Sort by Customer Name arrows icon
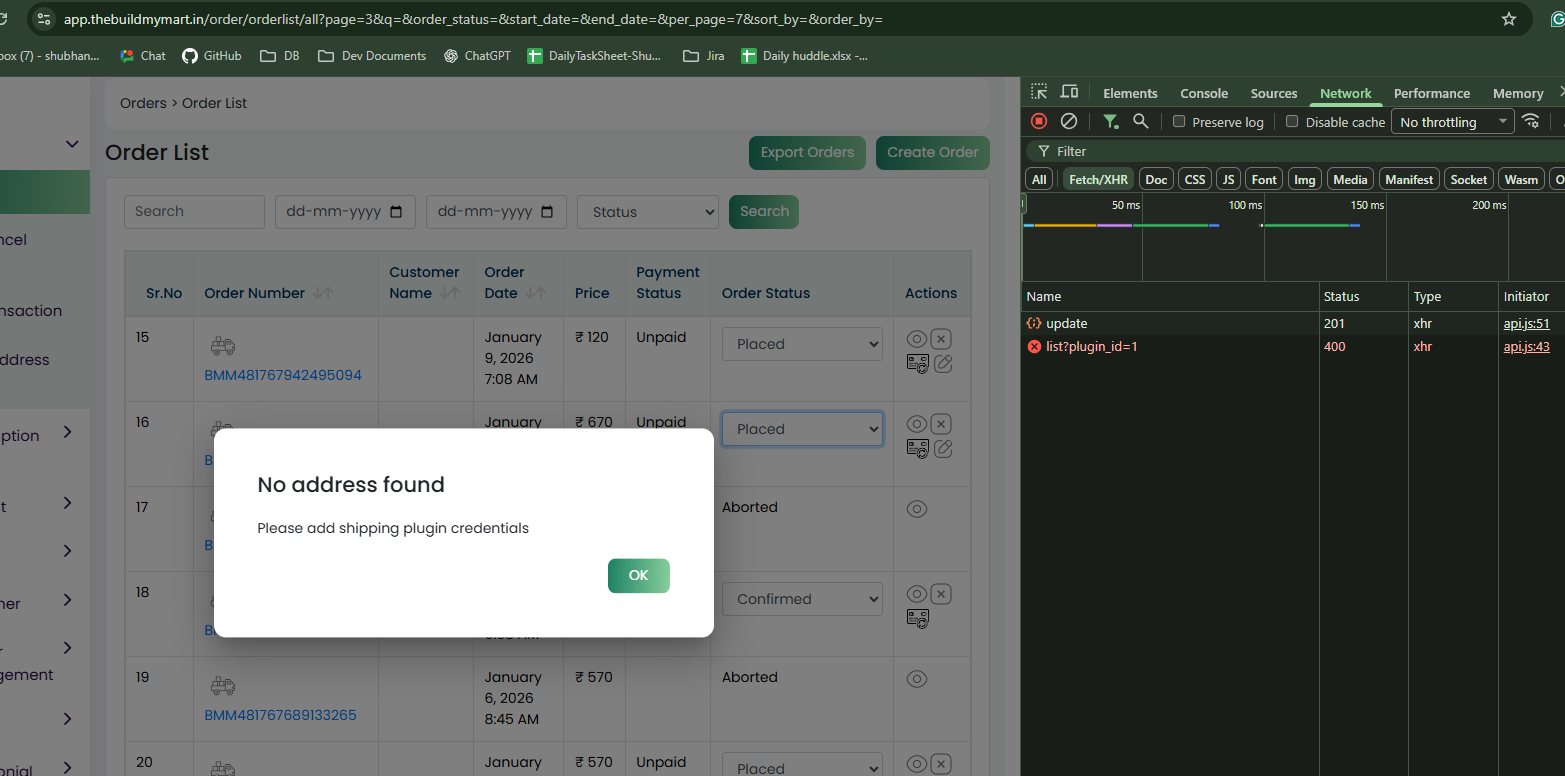 450,293
